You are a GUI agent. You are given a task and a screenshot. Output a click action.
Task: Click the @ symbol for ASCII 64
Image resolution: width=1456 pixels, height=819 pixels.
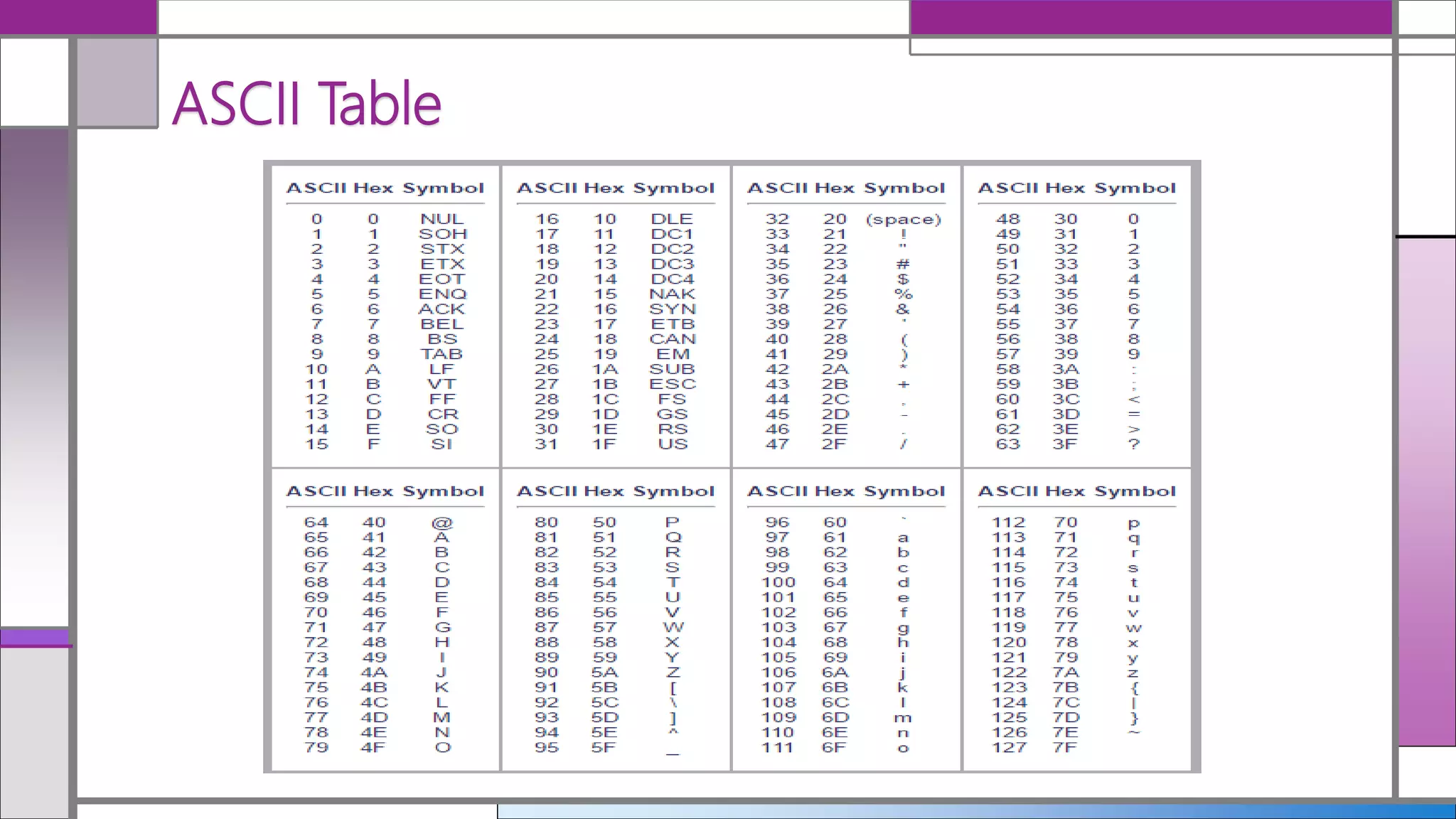click(x=441, y=523)
